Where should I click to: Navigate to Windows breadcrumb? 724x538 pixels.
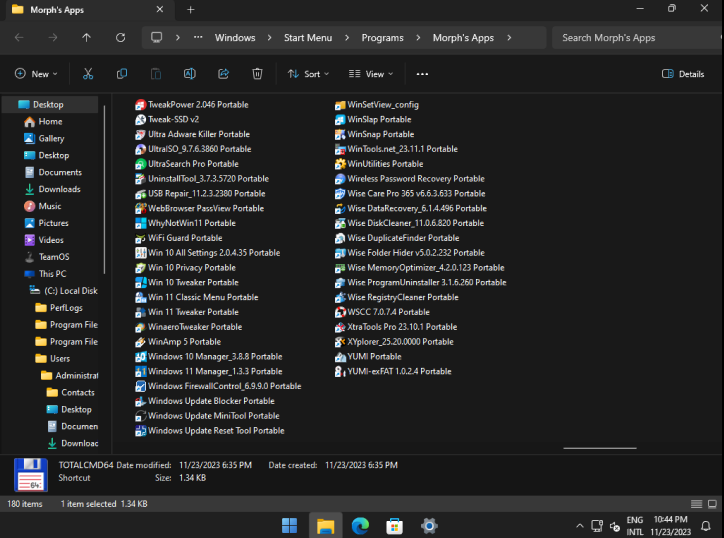tap(235, 37)
